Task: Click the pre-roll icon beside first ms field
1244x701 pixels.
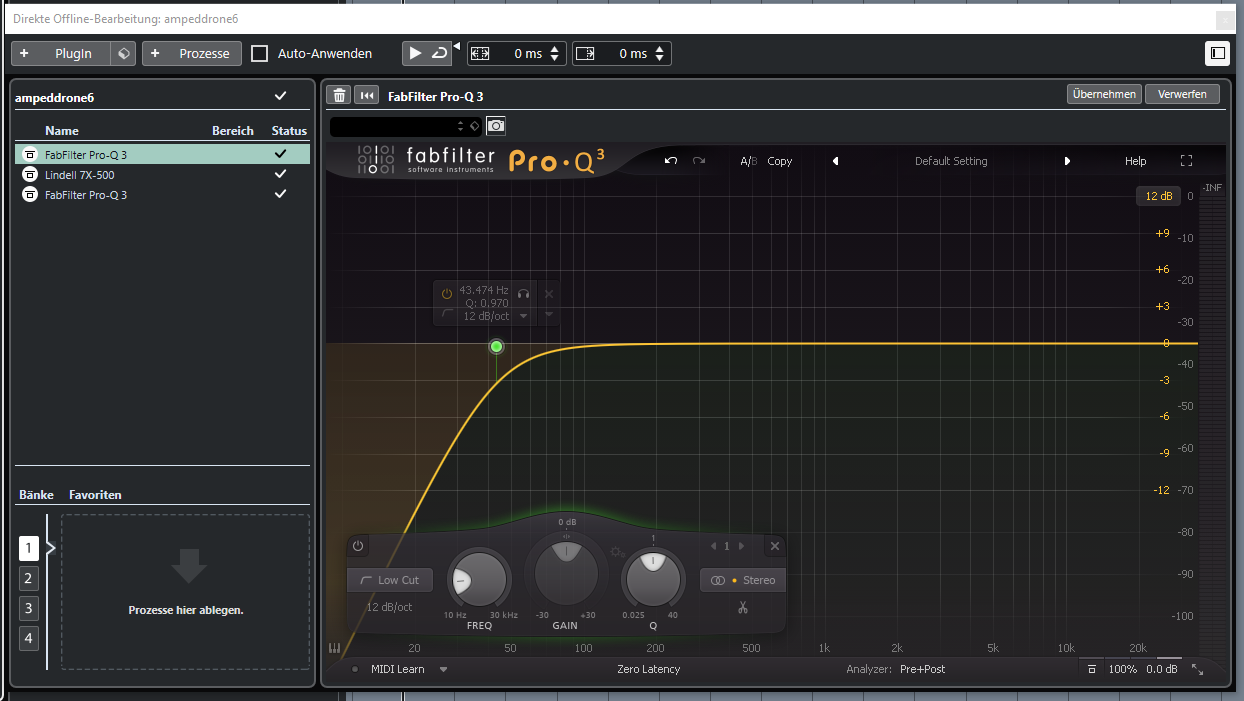Action: coord(480,53)
